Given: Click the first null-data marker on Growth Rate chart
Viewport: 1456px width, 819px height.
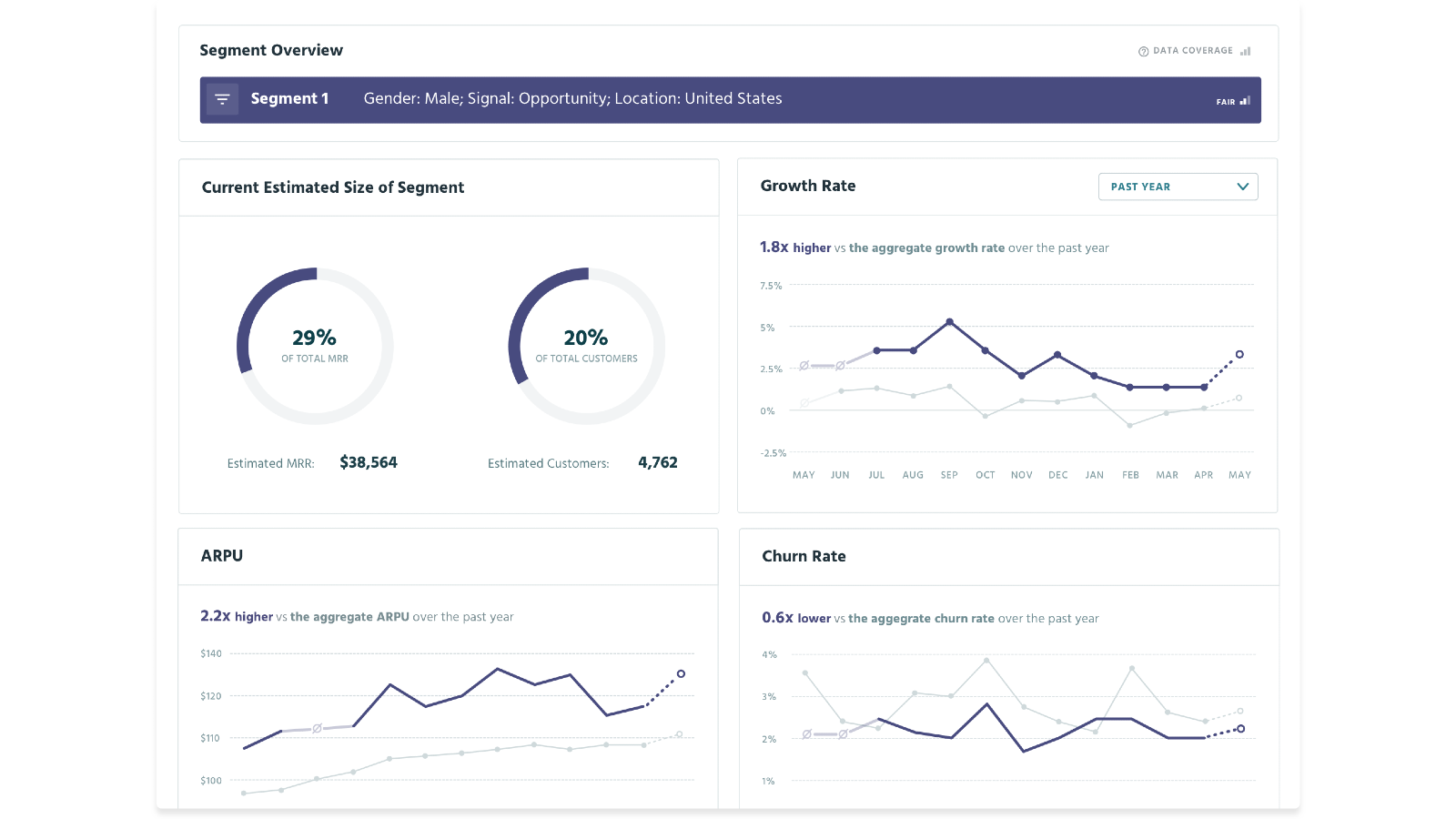Looking at the screenshot, I should point(804,366).
